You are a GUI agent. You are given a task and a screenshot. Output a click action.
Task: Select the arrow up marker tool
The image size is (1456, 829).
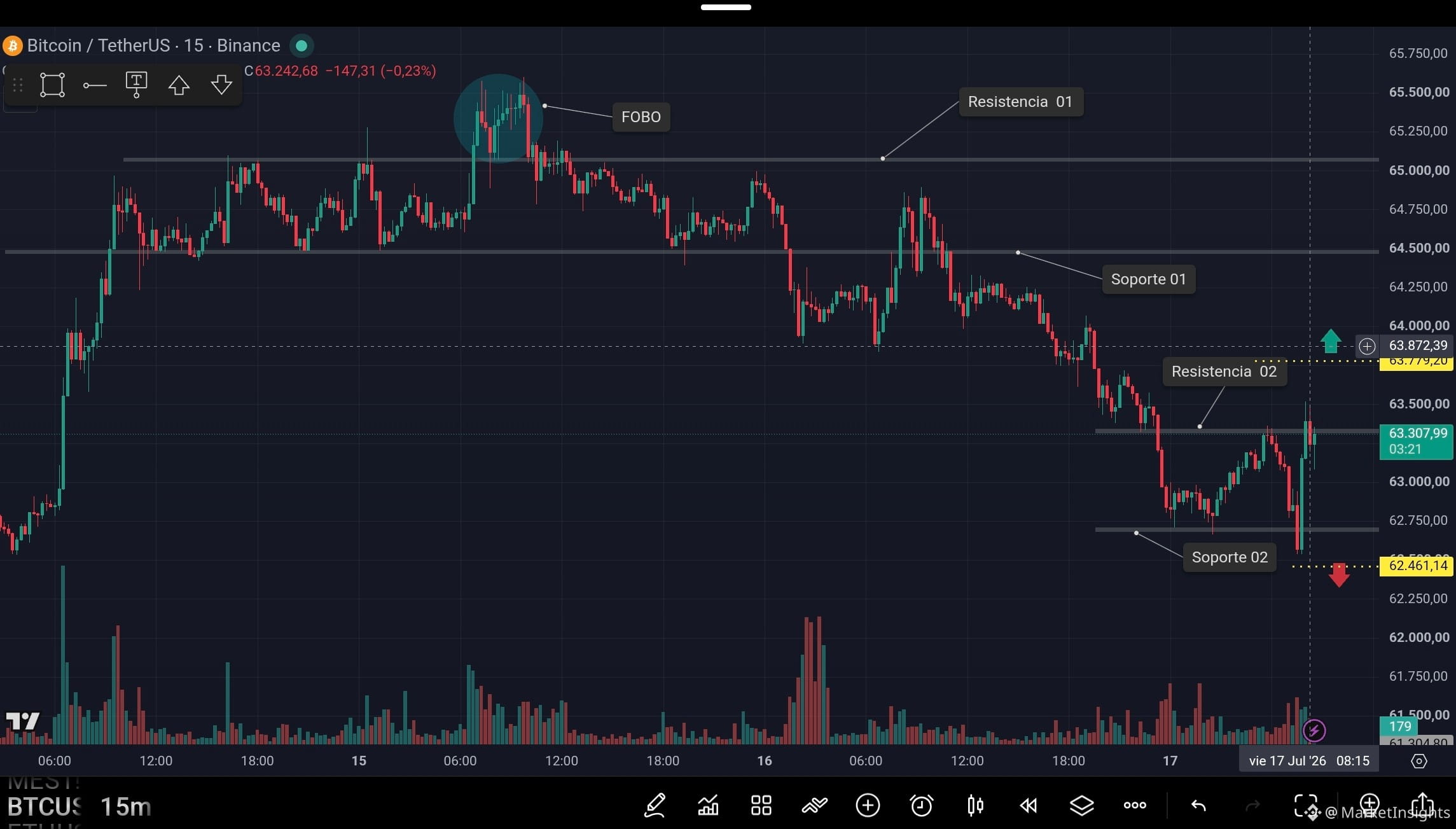point(179,85)
